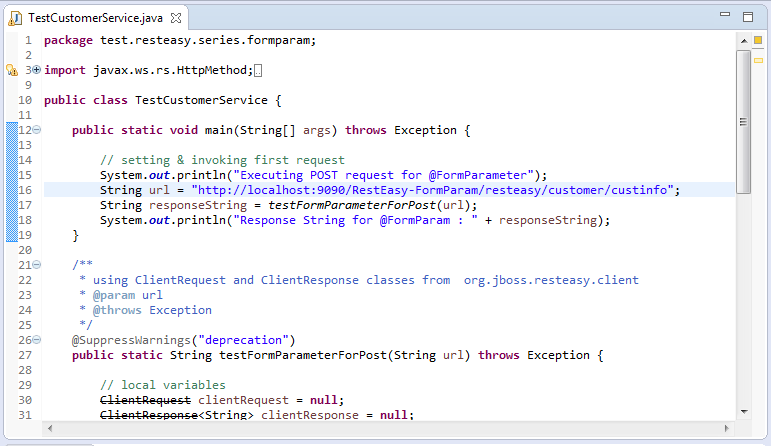This screenshot has height=446, width=771.
Task: Click '@param url' in the Javadoc
Action: coord(127,295)
